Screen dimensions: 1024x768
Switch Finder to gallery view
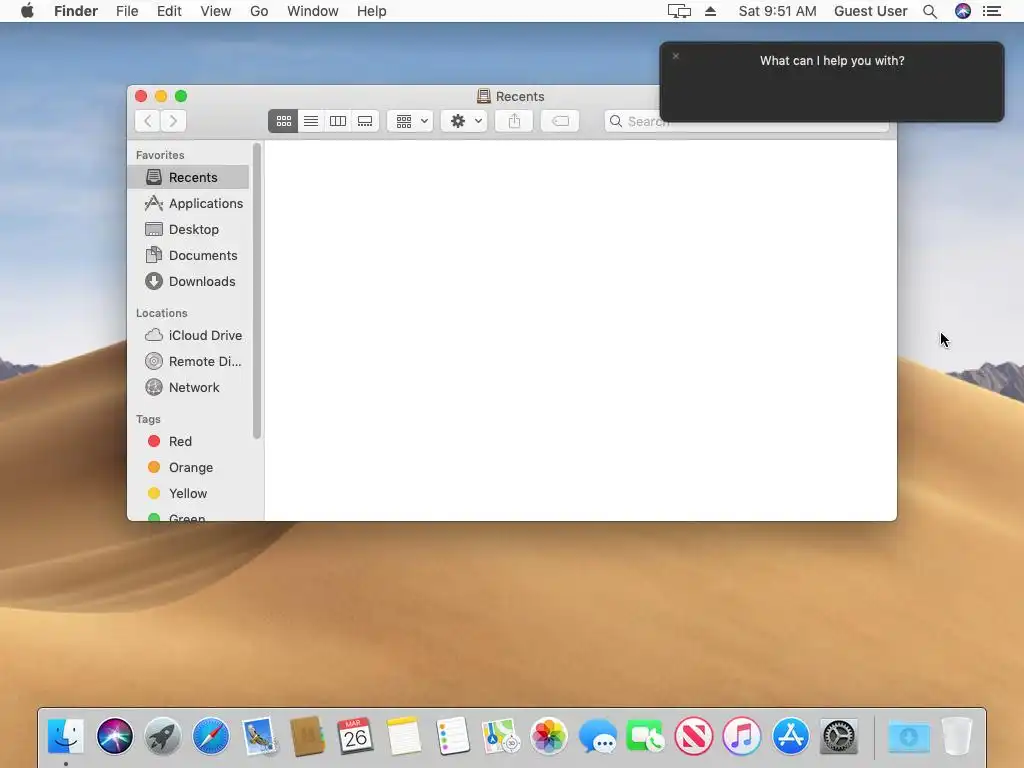pos(365,121)
